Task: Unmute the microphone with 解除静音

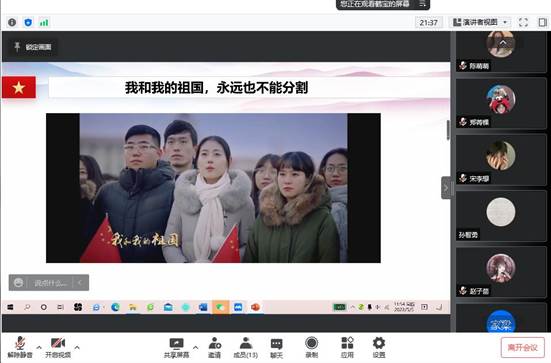Action: [x=20, y=348]
